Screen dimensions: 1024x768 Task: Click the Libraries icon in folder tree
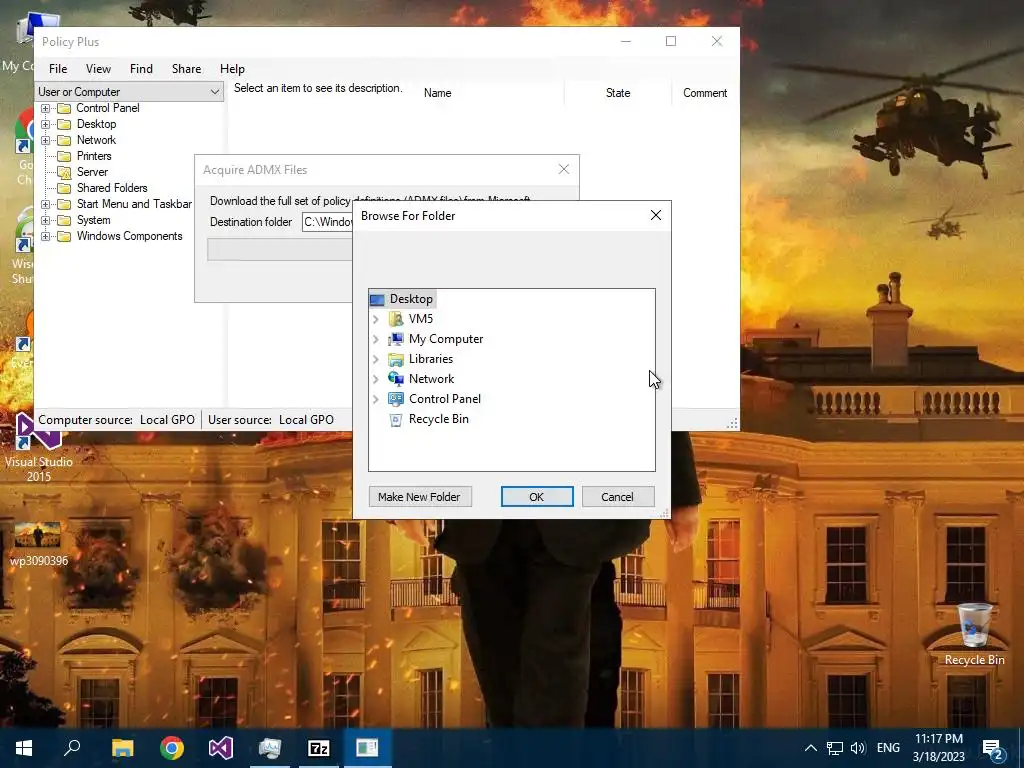396,359
